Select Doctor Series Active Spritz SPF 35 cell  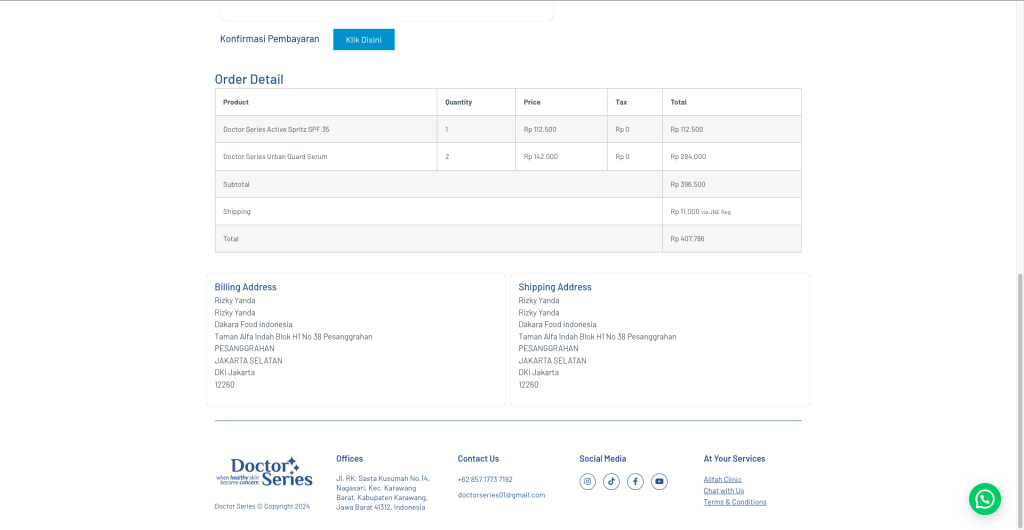point(326,129)
